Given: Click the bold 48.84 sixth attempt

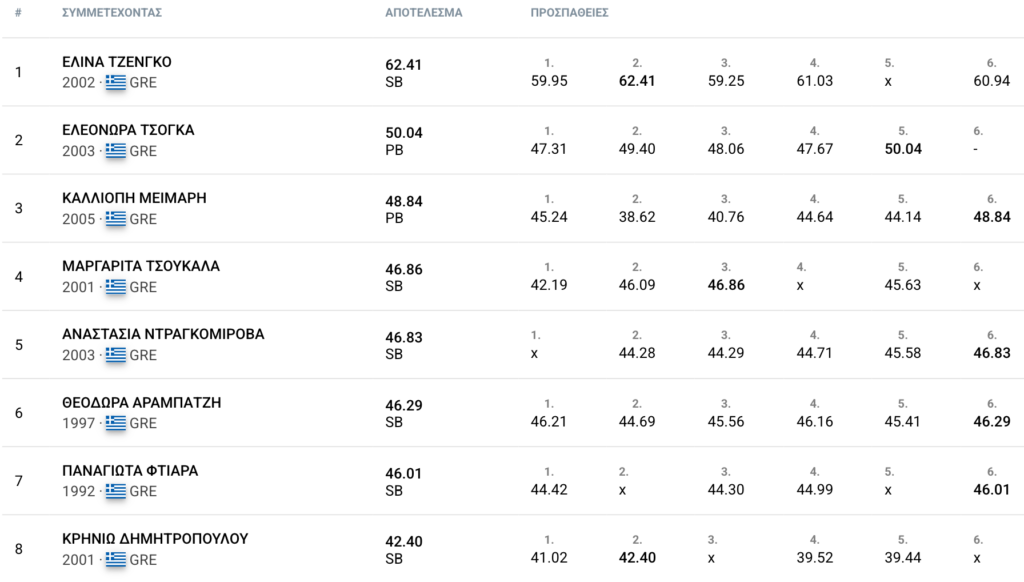Looking at the screenshot, I should point(992,217).
